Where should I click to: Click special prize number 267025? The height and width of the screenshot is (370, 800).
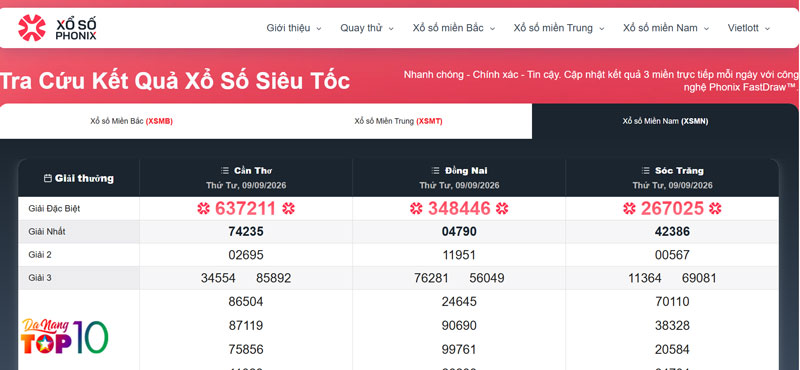coord(672,208)
